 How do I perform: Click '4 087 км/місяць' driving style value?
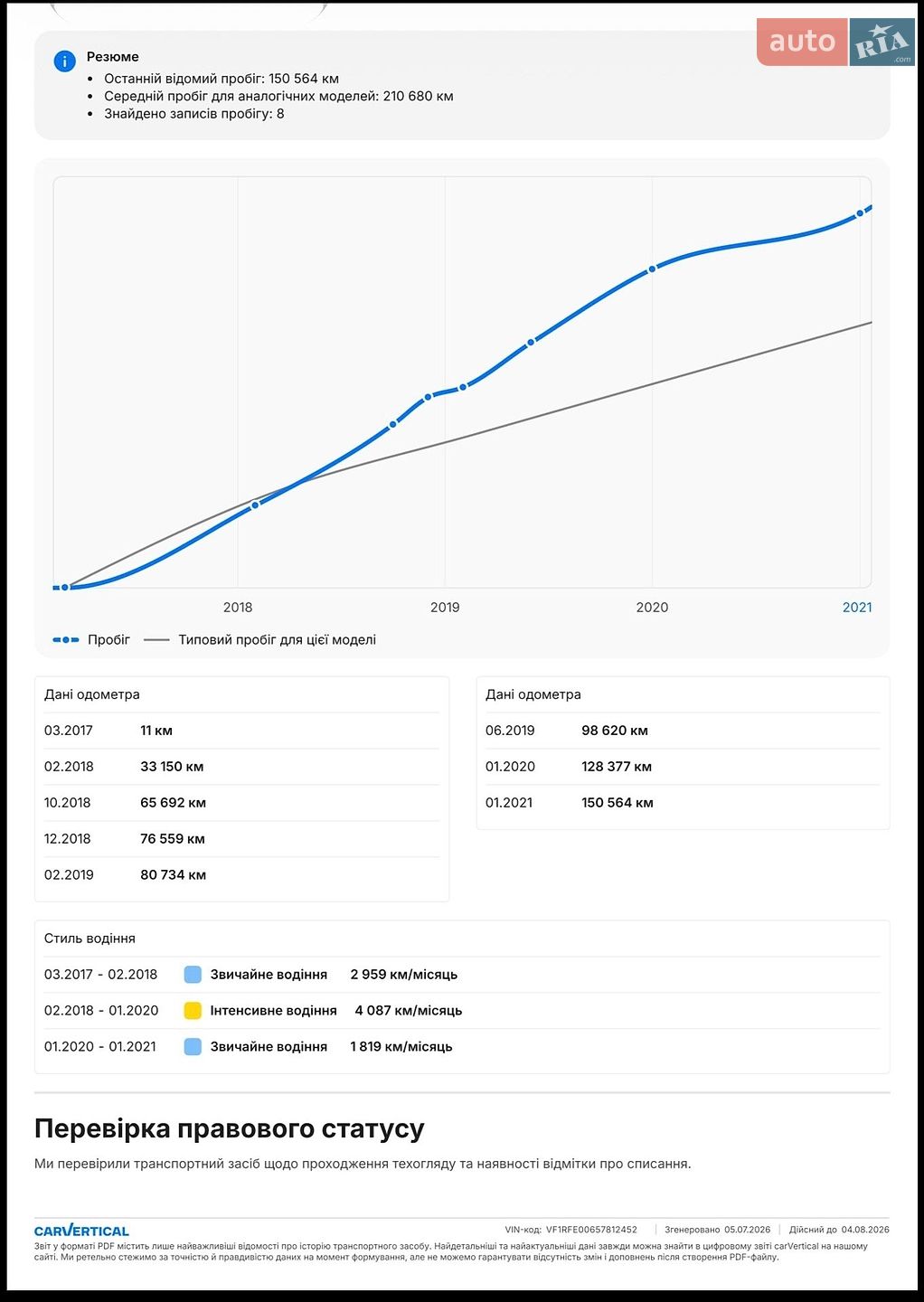pyautogui.click(x=409, y=1011)
